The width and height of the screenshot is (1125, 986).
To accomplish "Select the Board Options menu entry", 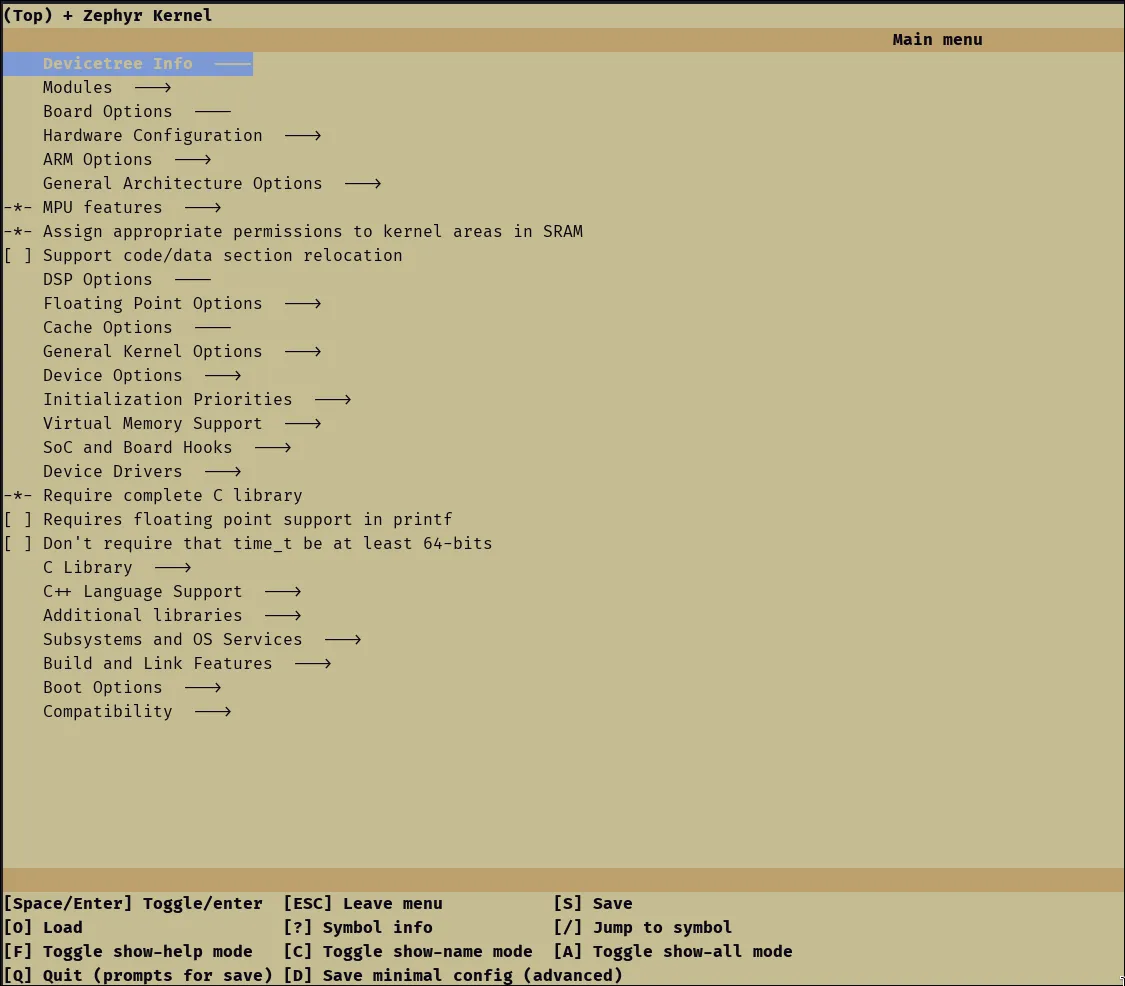I will click(x=107, y=112).
